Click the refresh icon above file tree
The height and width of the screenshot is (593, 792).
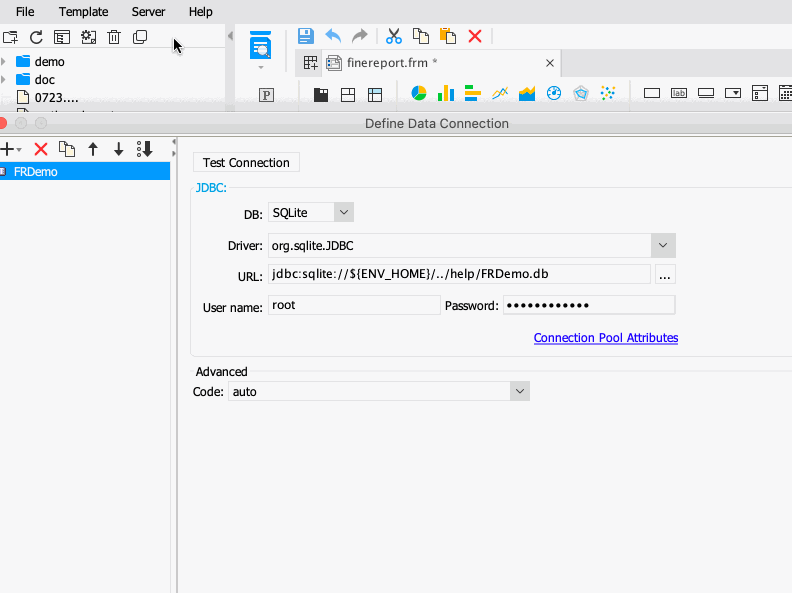click(36, 37)
